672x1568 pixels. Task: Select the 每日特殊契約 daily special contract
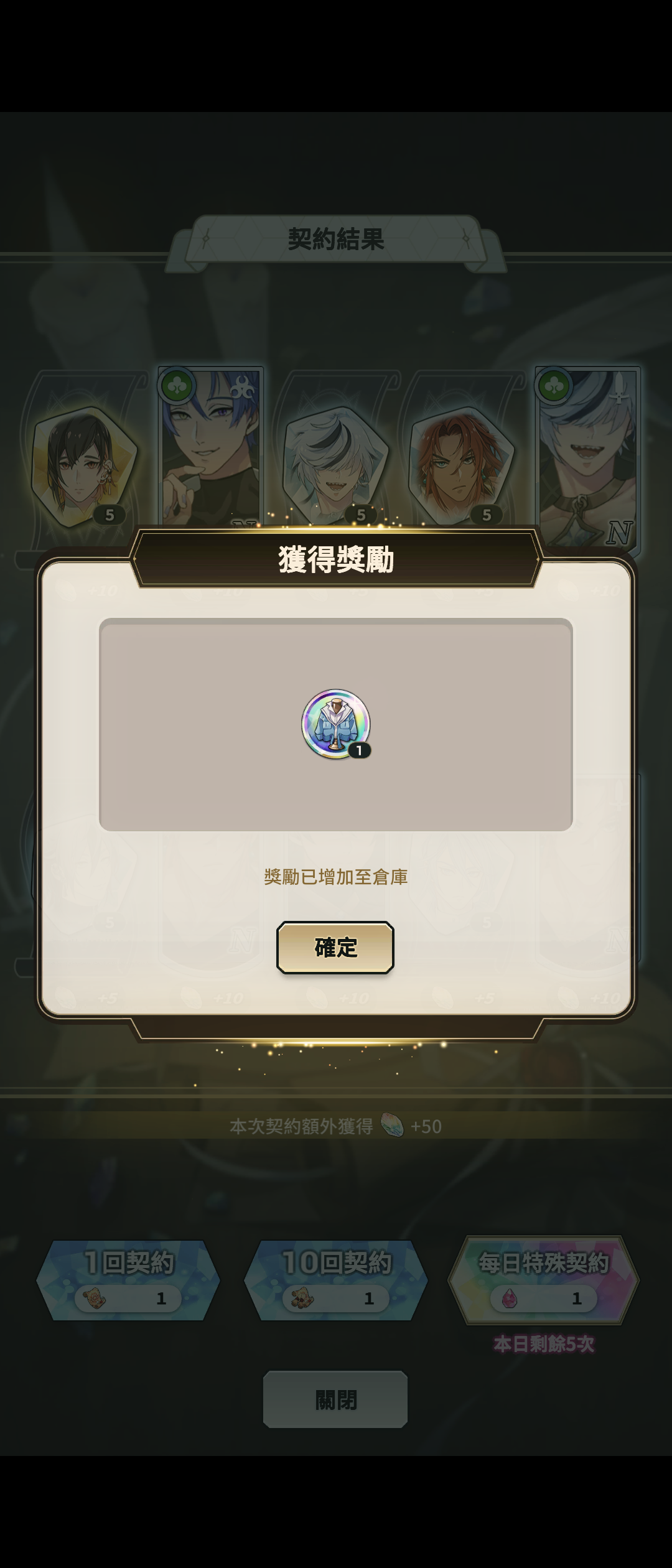(544, 1281)
